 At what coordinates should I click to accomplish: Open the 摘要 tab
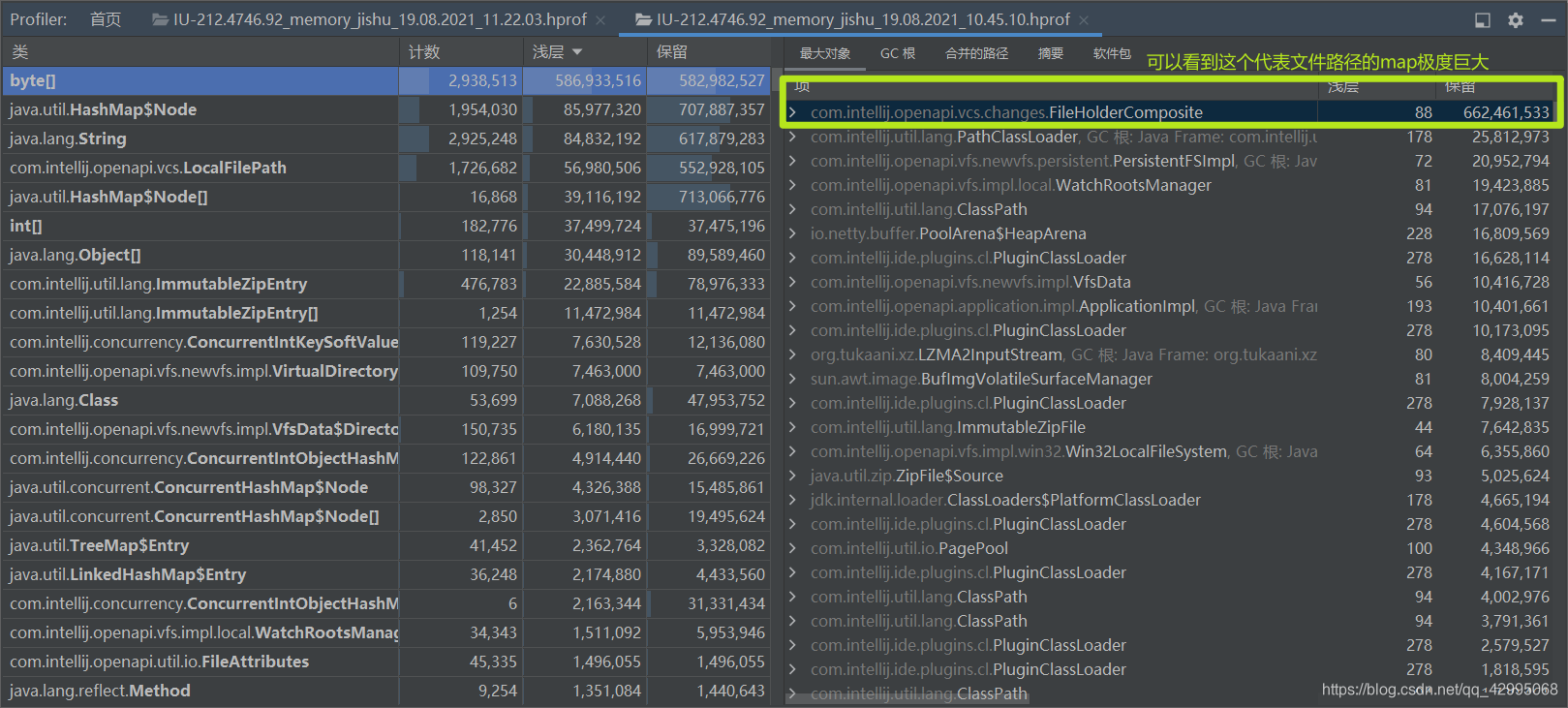click(x=1051, y=53)
